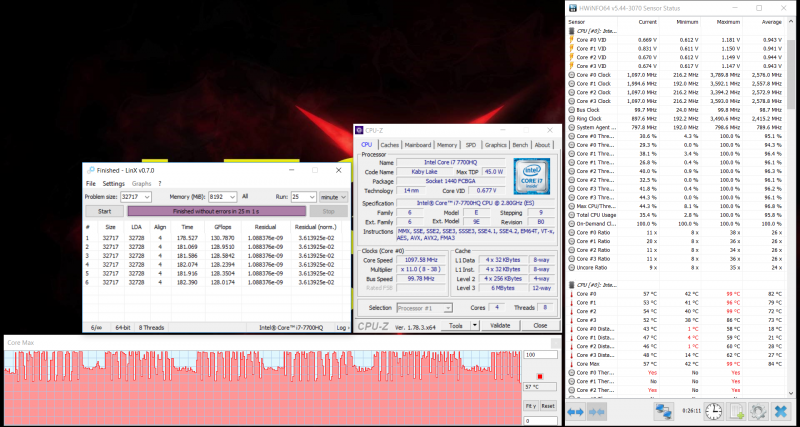Screen dimensions: 800x427
Task: Click the second CPU [#0] temperature section icon
Action: point(571,285)
